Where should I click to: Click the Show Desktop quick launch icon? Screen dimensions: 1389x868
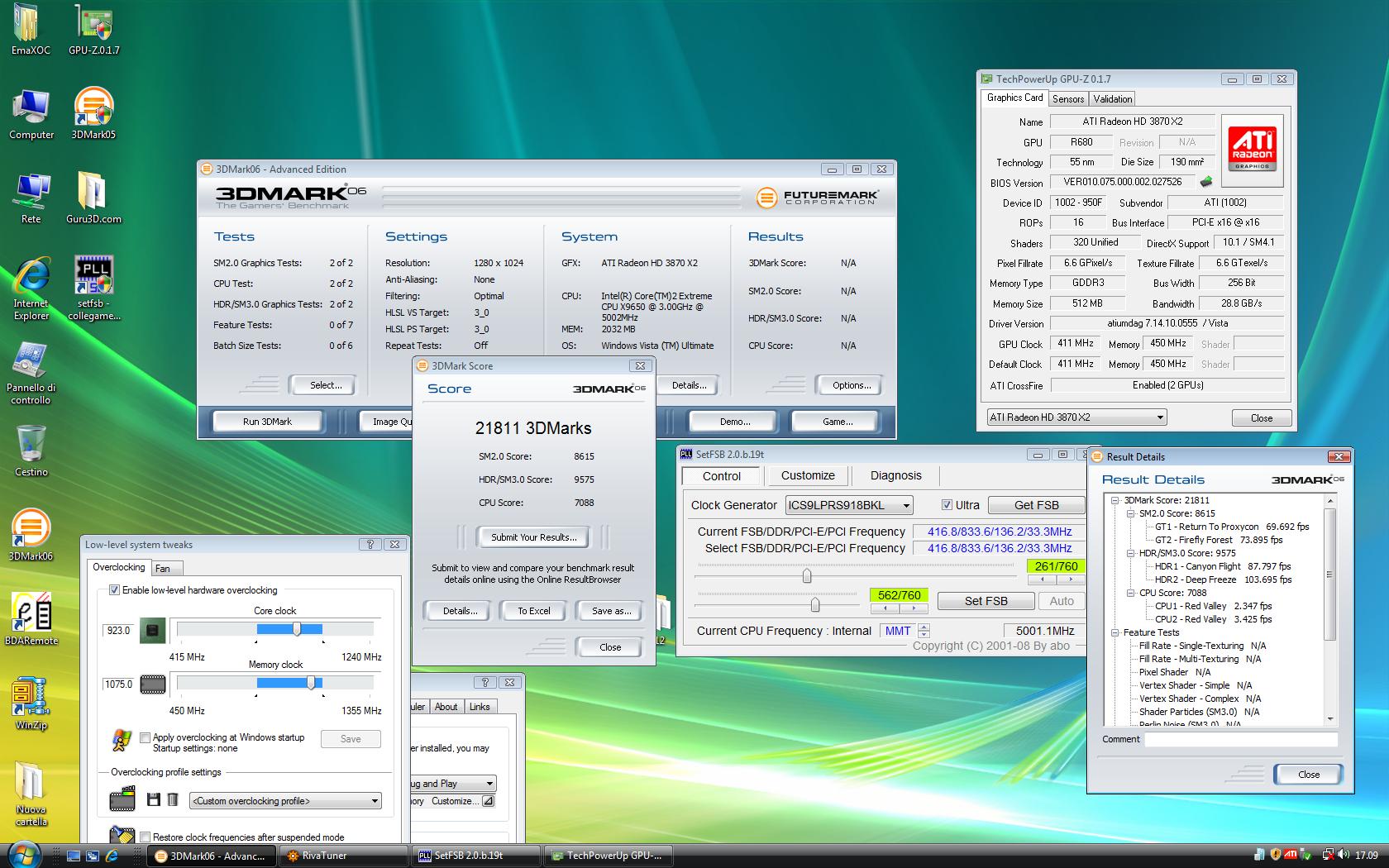point(74,856)
